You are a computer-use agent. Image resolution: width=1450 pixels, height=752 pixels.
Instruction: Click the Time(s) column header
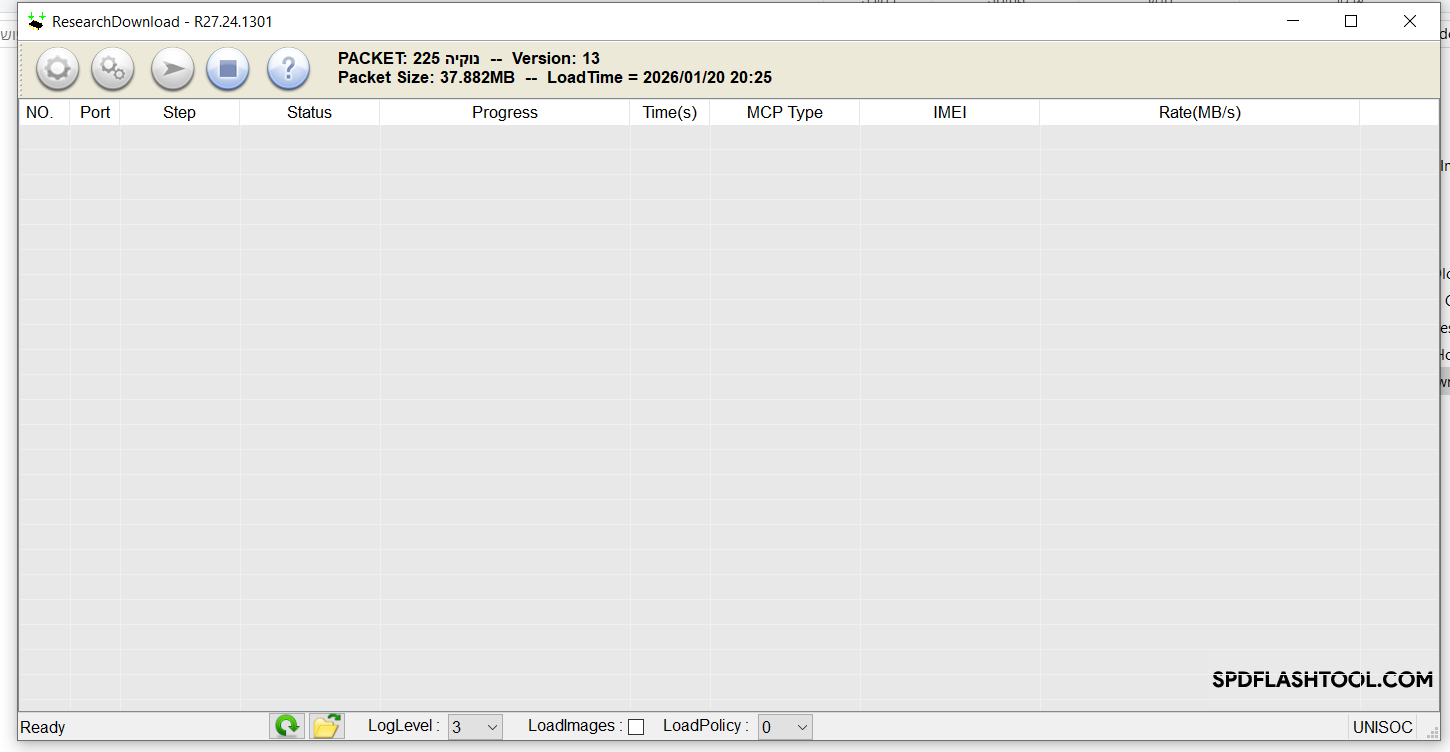click(669, 112)
